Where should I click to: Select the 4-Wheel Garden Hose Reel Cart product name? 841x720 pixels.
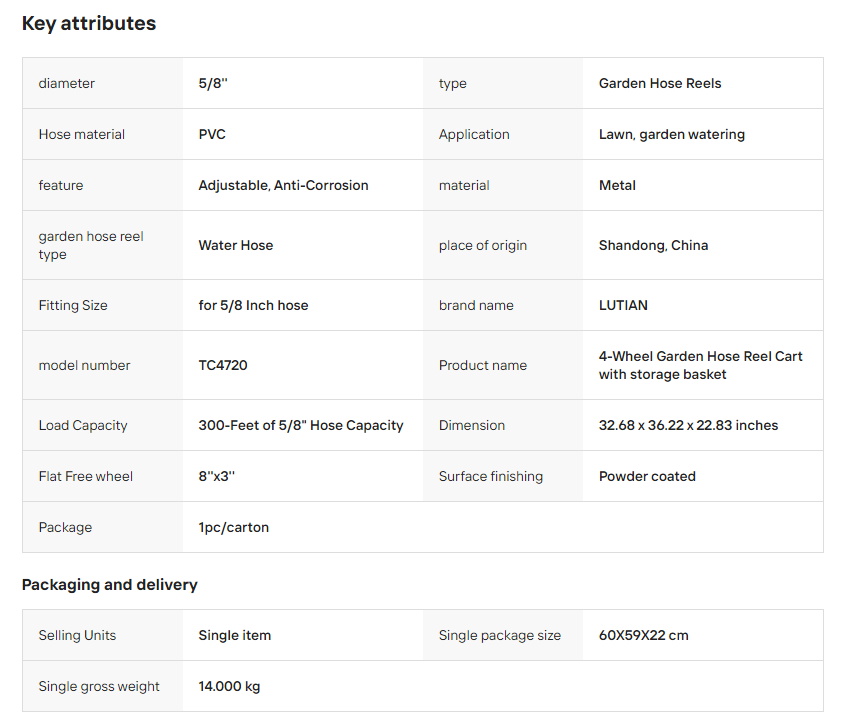tap(700, 365)
